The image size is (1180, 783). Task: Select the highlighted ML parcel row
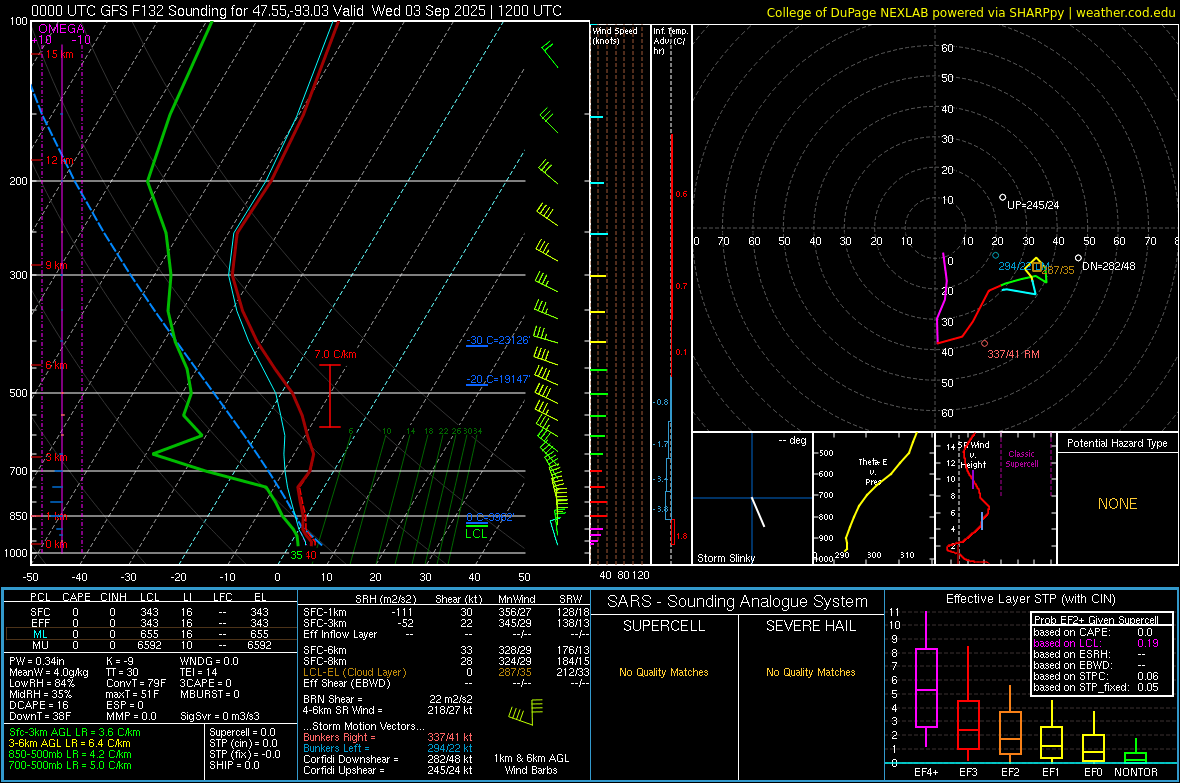coord(150,634)
